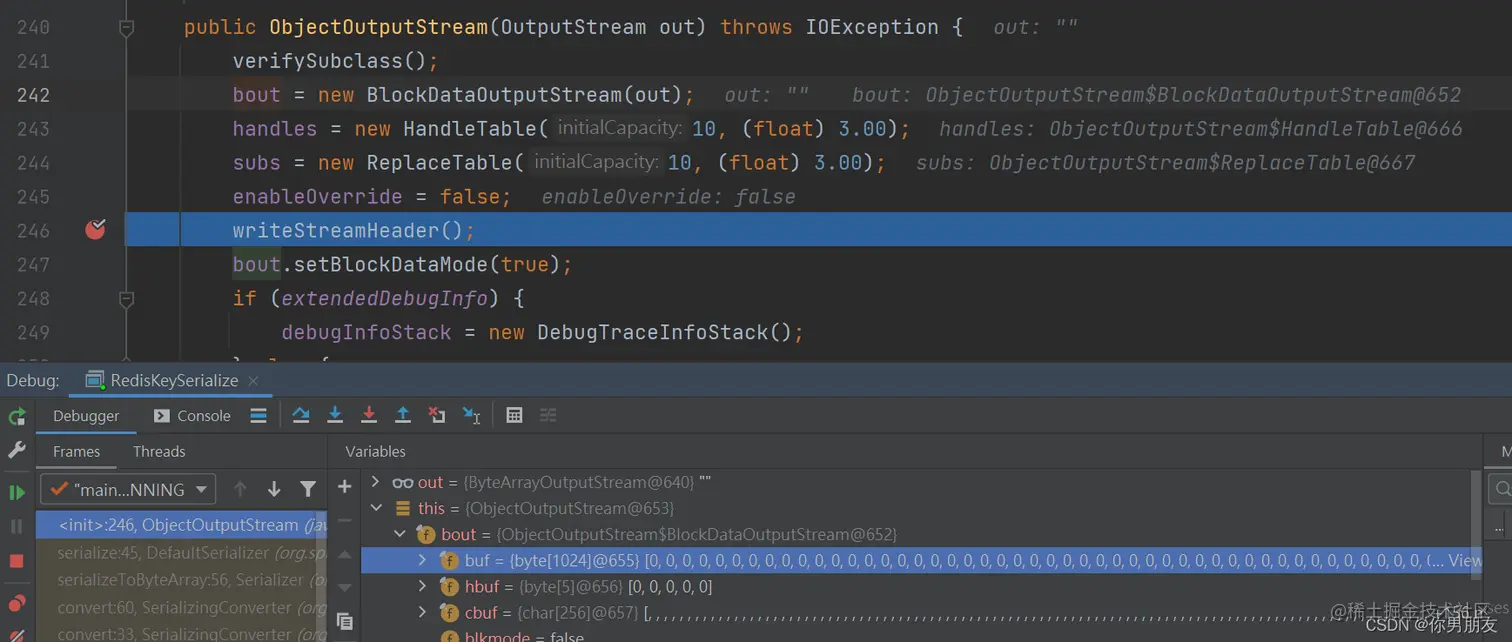Drop the current frame
The image size is (1512, 642).
point(437,415)
